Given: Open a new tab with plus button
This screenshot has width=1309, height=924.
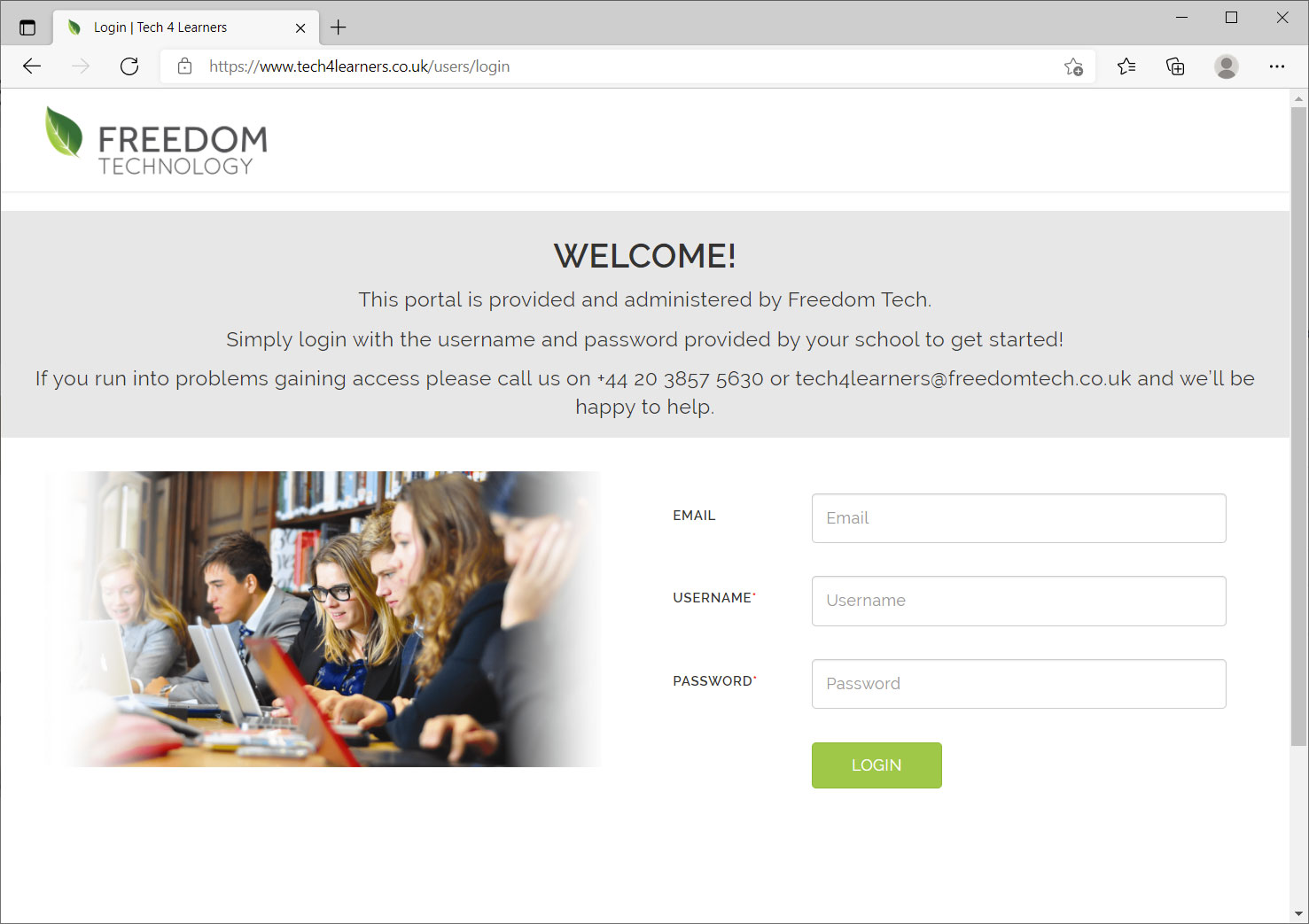Looking at the screenshot, I should pyautogui.click(x=339, y=27).
